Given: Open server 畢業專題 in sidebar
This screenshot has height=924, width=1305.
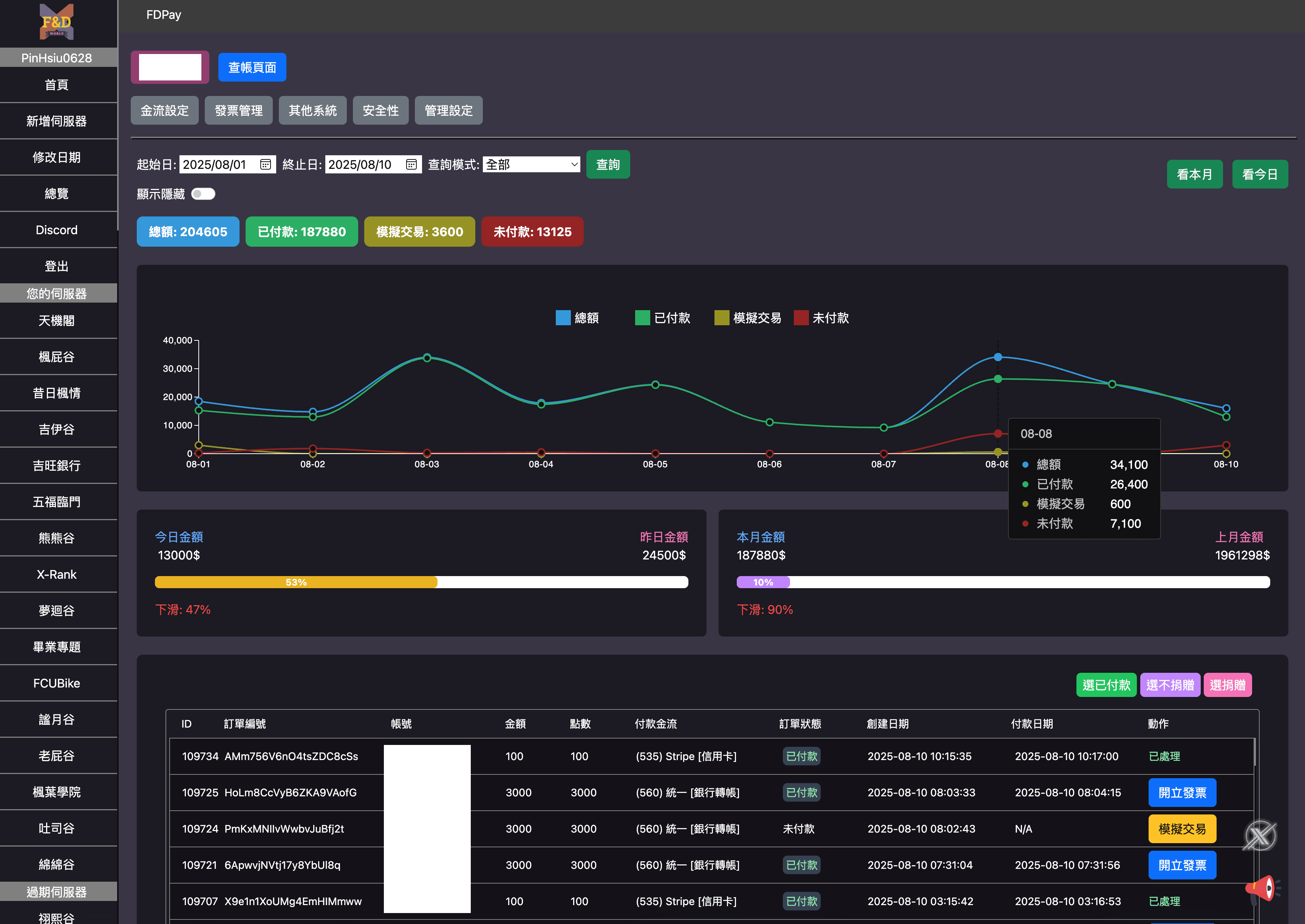Looking at the screenshot, I should (56, 647).
